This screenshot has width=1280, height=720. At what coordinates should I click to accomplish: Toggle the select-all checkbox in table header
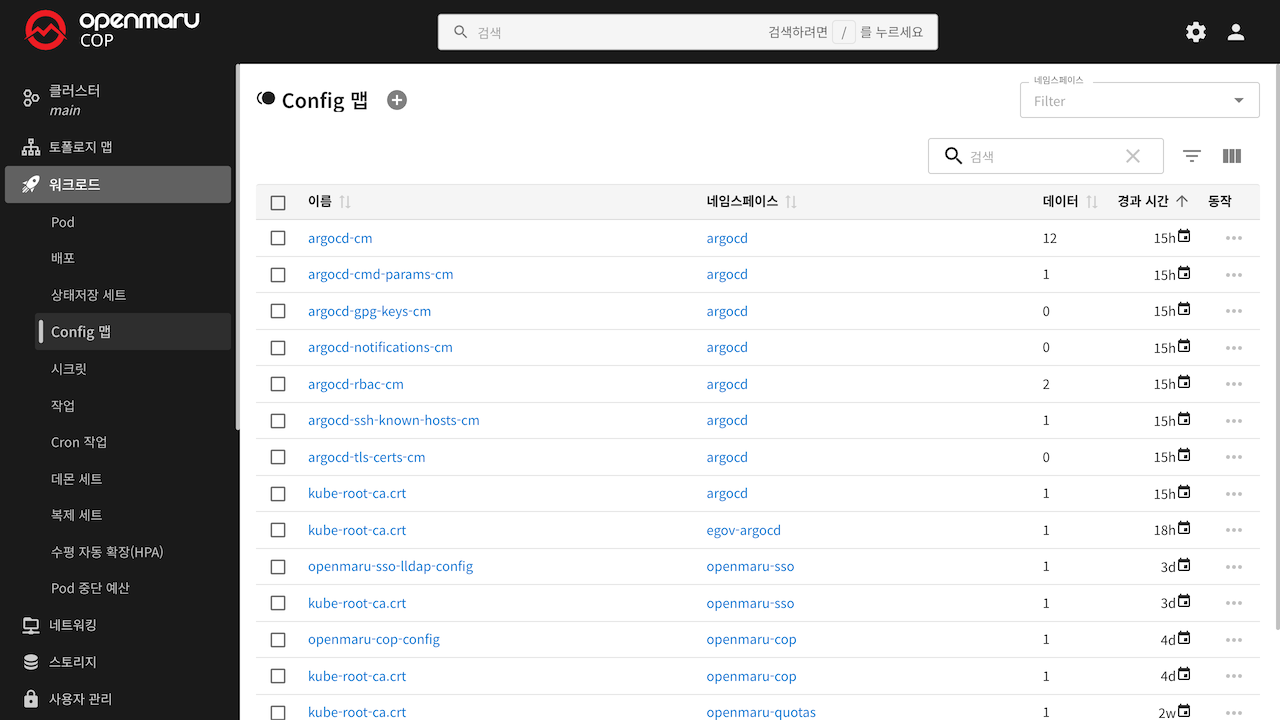278,202
